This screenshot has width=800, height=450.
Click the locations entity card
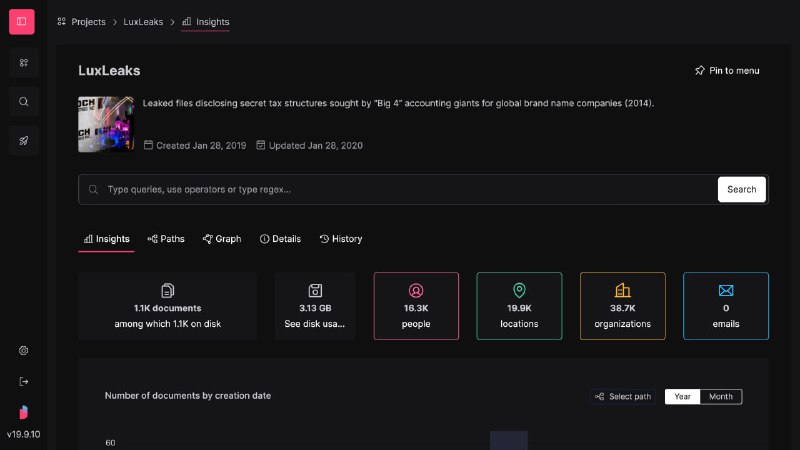coord(519,306)
